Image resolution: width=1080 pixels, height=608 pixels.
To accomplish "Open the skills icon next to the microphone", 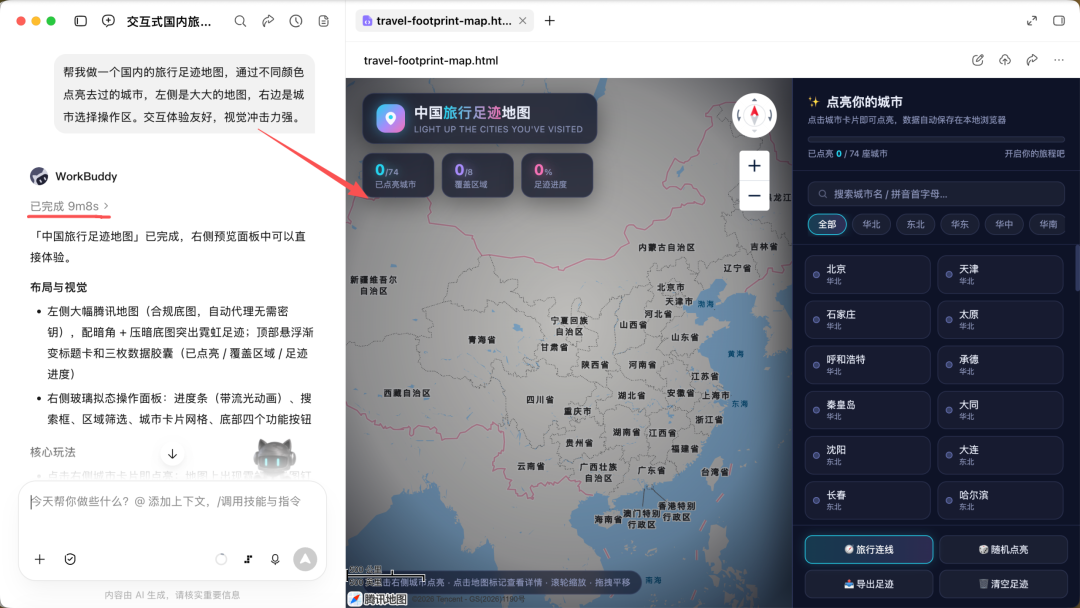I will (x=248, y=559).
